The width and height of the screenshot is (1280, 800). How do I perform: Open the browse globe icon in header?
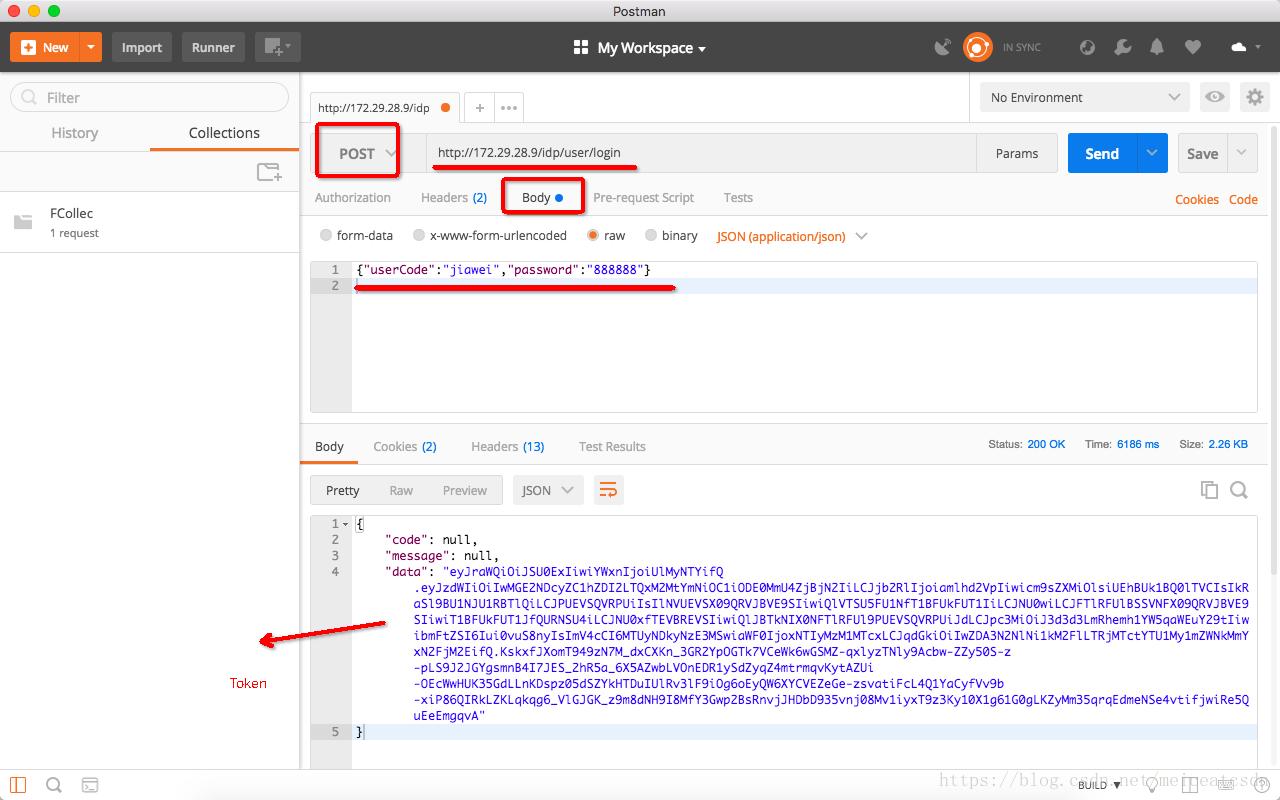point(1088,47)
